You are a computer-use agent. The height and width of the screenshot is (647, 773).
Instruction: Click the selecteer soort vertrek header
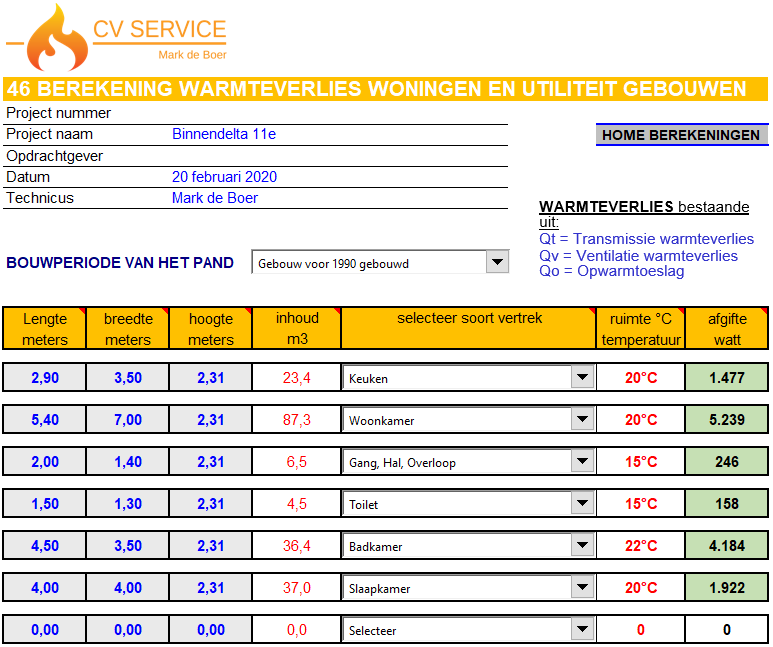pyautogui.click(x=469, y=328)
